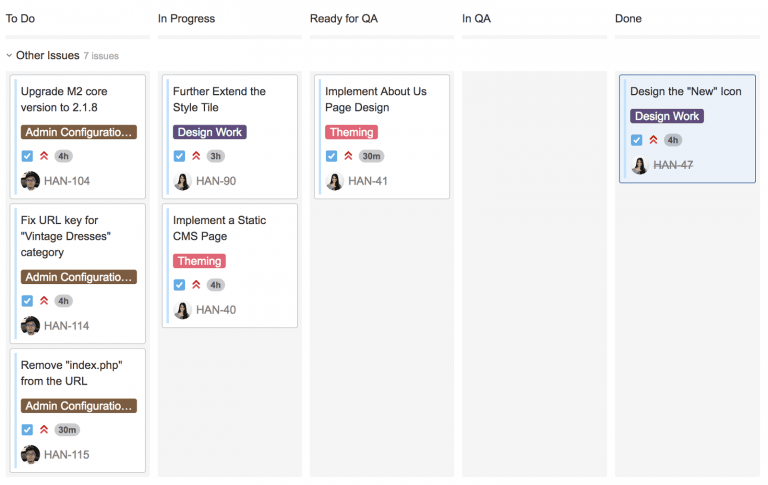Click assignee avatar on HAN-41 card
Image resolution: width=768 pixels, height=485 pixels.
coord(334,181)
